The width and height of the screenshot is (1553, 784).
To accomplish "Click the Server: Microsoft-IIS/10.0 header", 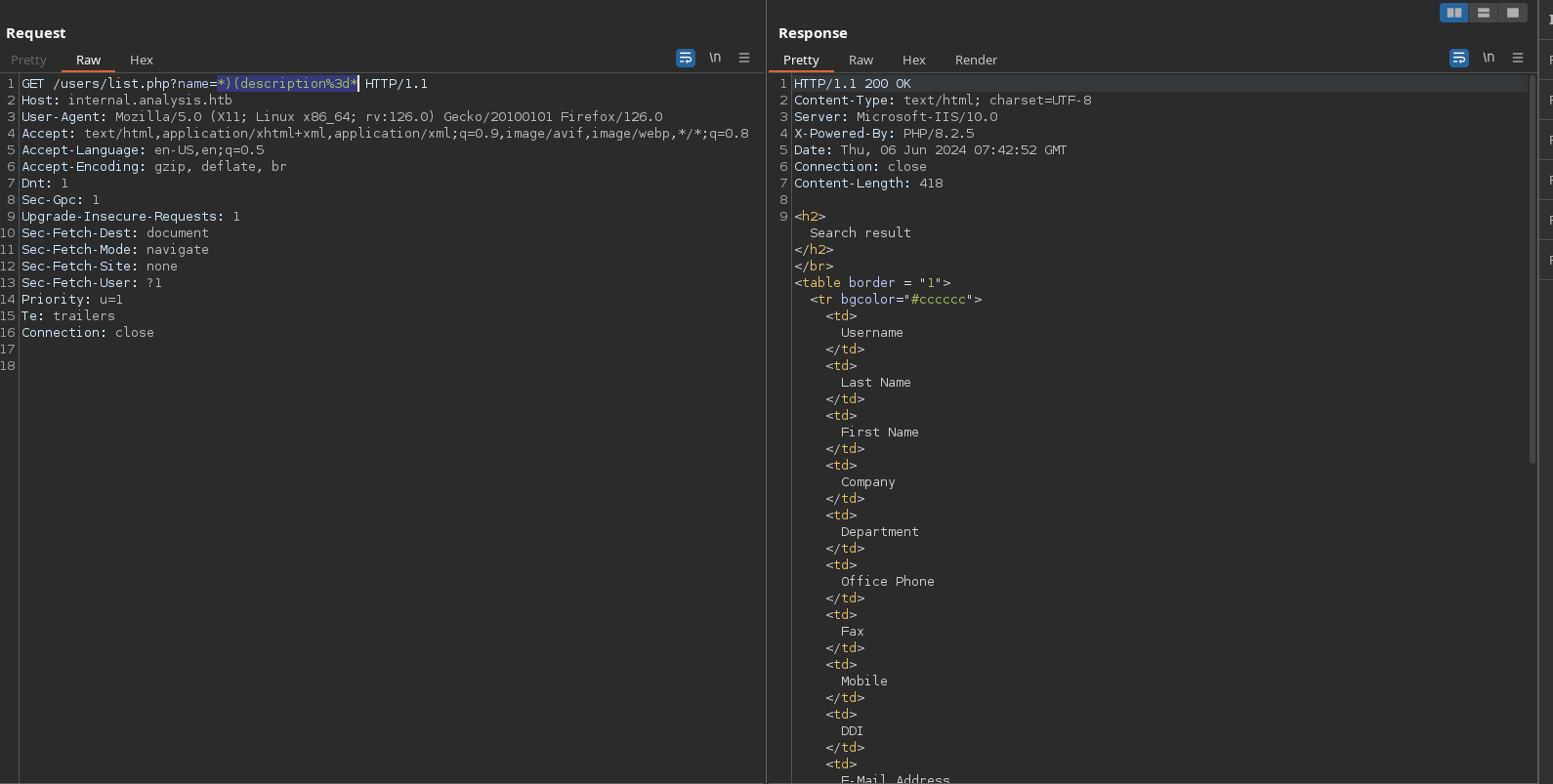I will pos(896,117).
